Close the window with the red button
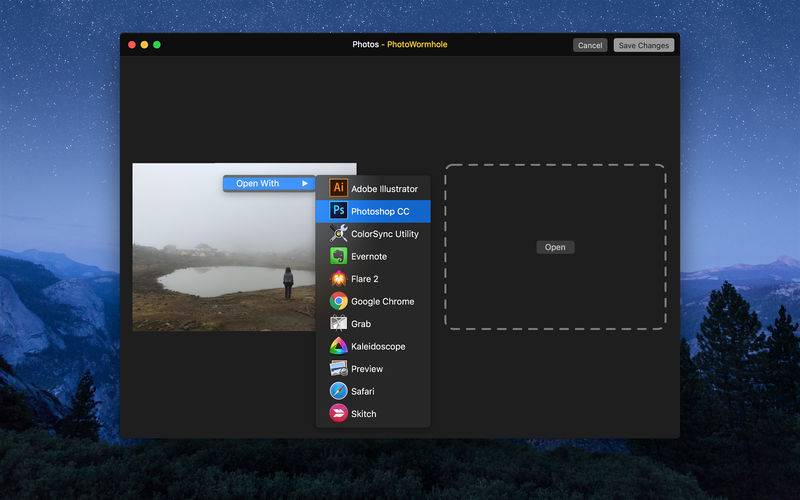Viewport: 800px width, 500px height. pyautogui.click(x=132, y=45)
